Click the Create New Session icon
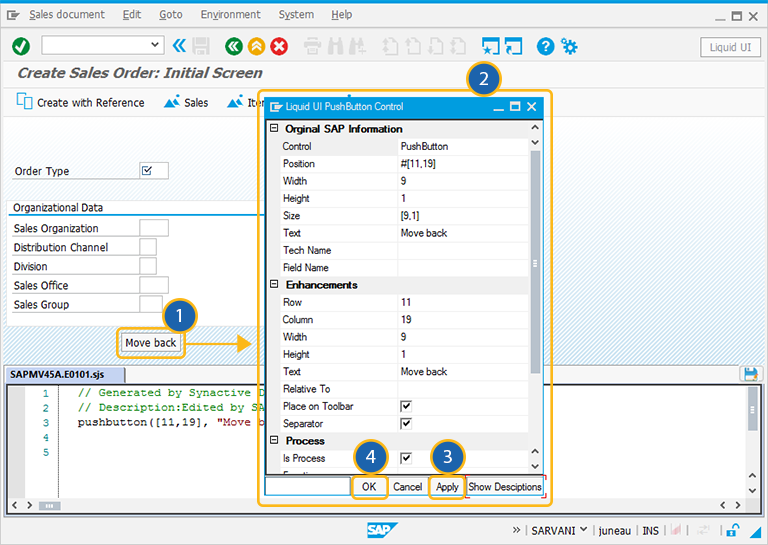Image resolution: width=768 pixels, height=545 pixels. (490, 47)
